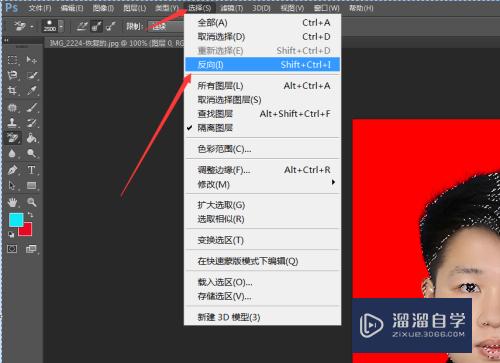Open the 视图(V) menu
Screen dimensions: 500x363
(x=292, y=8)
